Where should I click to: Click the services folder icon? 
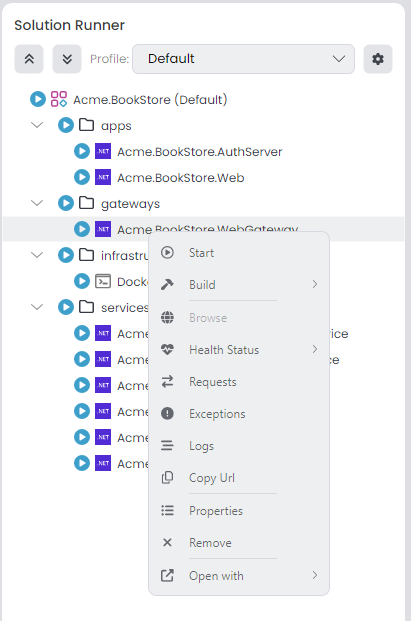pos(86,307)
